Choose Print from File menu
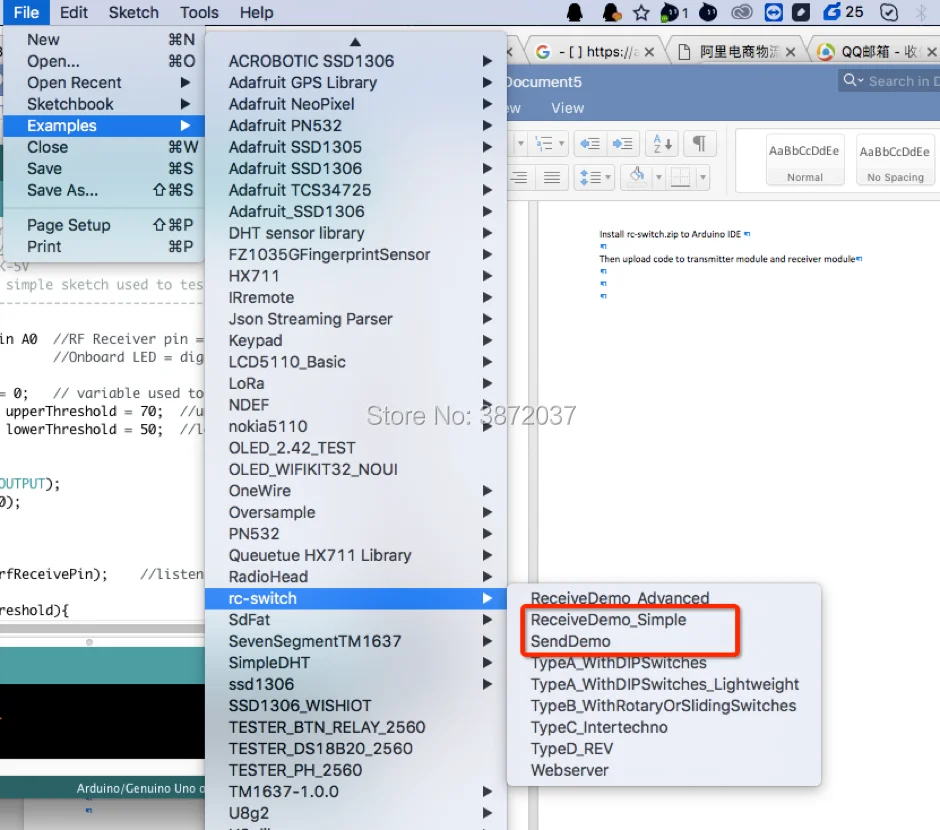The width and height of the screenshot is (940, 830). pyautogui.click(x=104, y=247)
